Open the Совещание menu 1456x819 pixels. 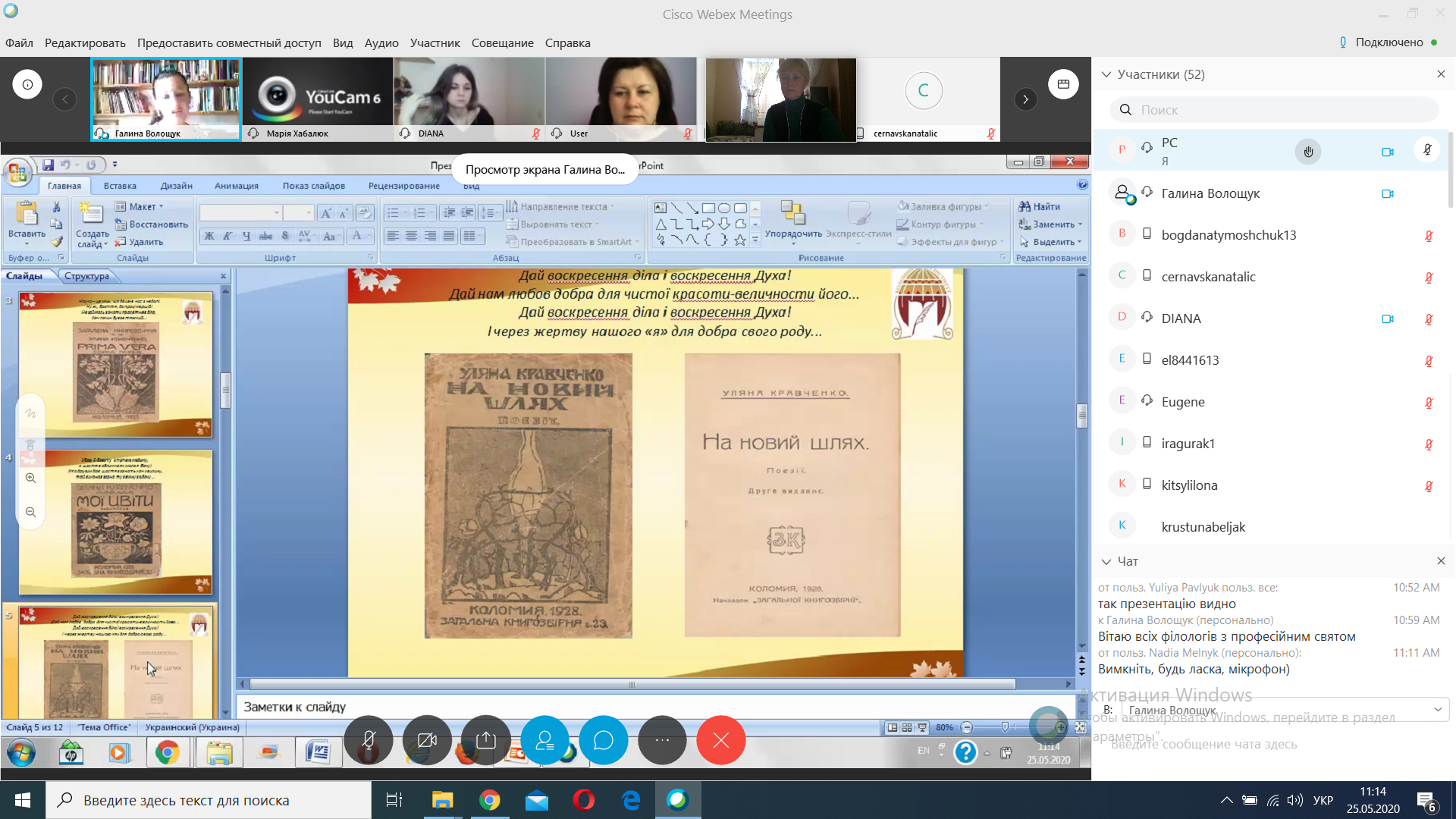pos(502,42)
